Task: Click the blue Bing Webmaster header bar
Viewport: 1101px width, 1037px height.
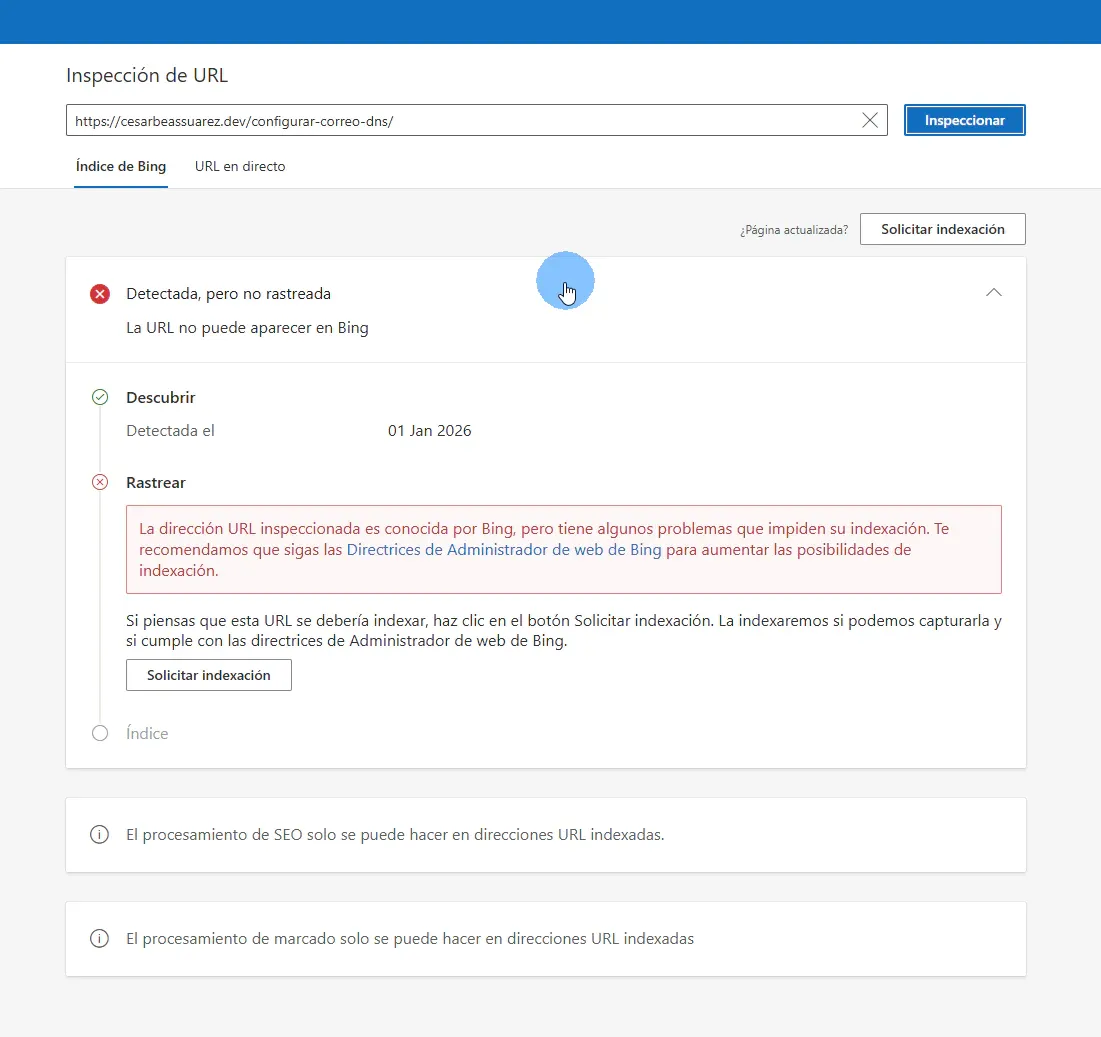Action: (x=550, y=21)
